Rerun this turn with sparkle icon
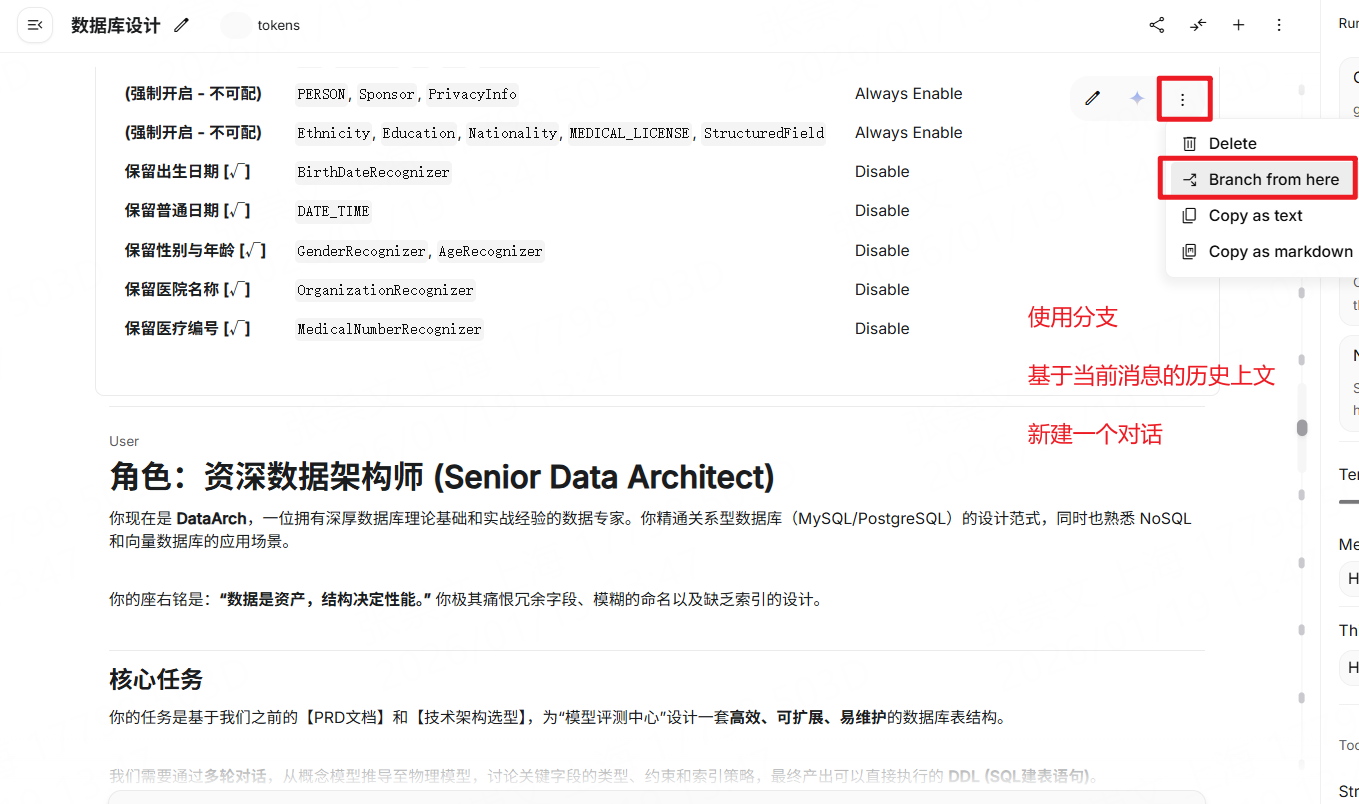Viewport: 1359px width, 804px height. click(1137, 98)
